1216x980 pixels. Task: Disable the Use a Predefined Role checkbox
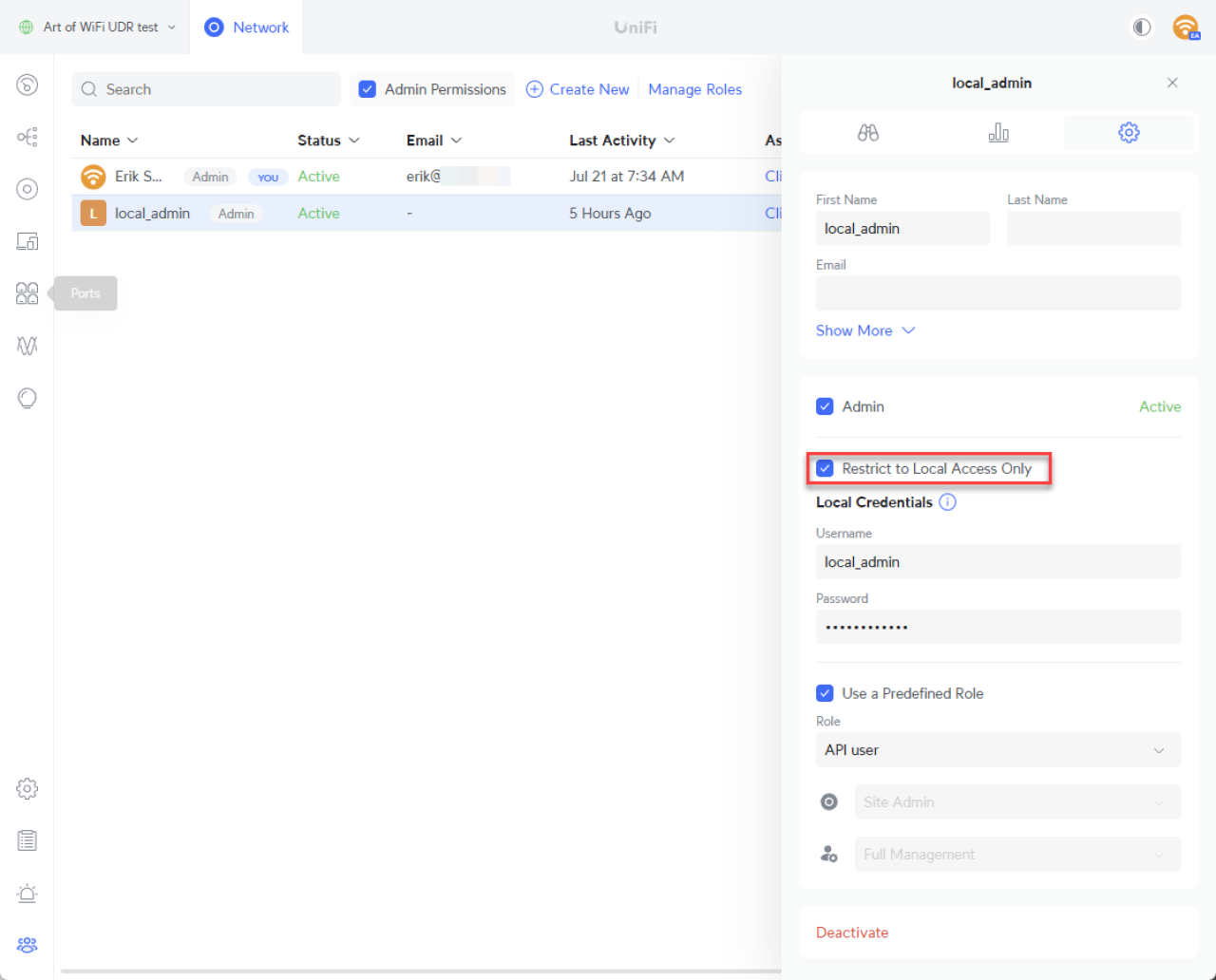point(825,693)
